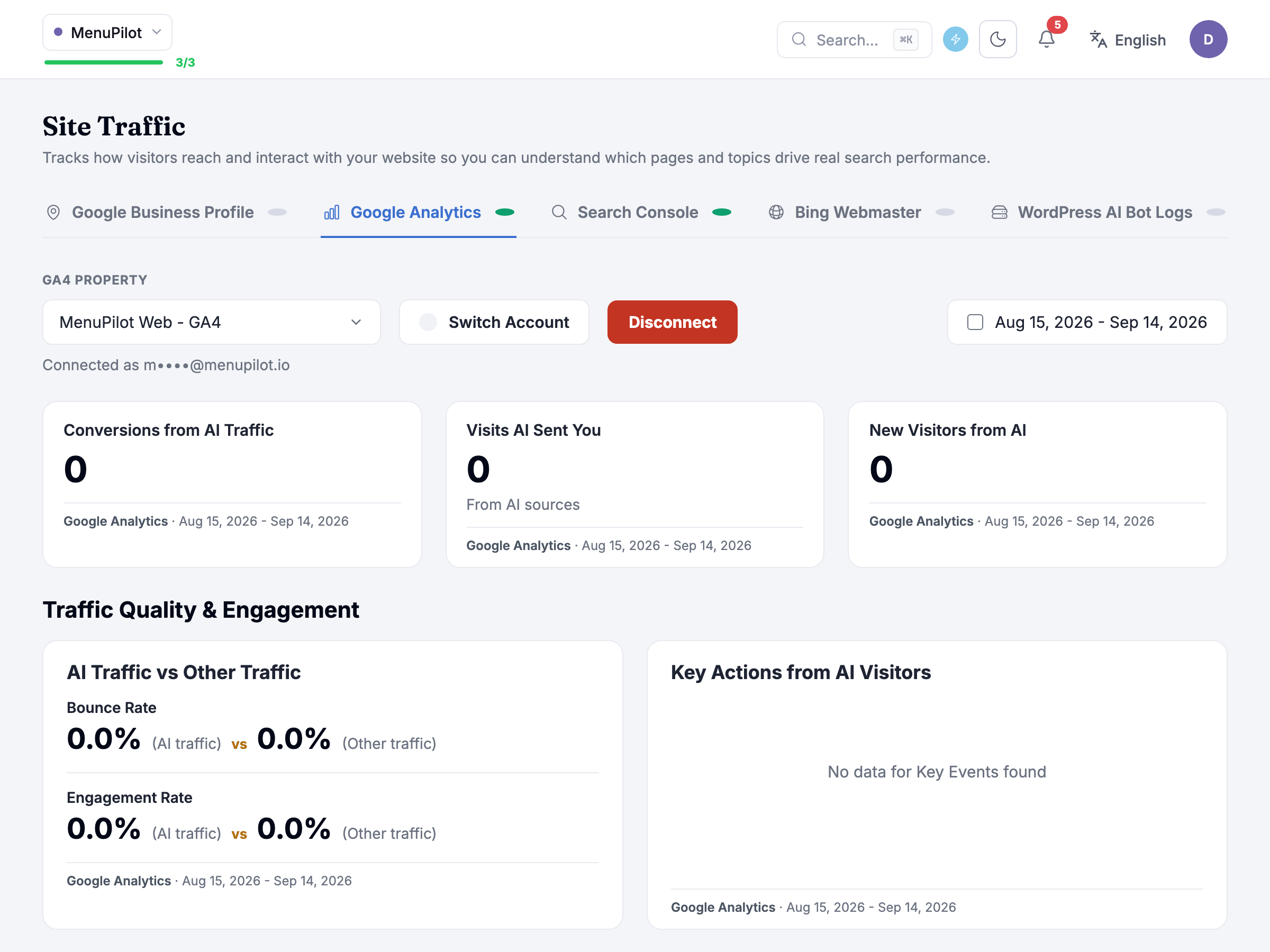Switch to WordPress AI Bot Logs tab
Image resolution: width=1270 pixels, height=952 pixels.
coord(1108,212)
